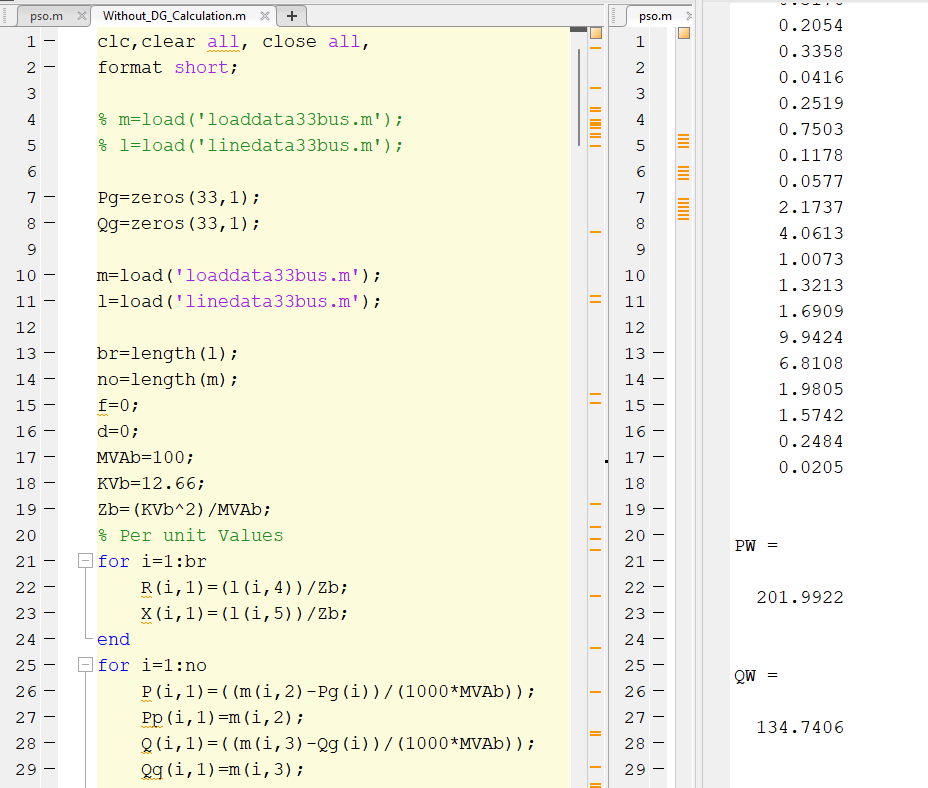Click the 'clc,clear all, close all,' line
Viewport: 928px width, 788px height.
(233, 41)
